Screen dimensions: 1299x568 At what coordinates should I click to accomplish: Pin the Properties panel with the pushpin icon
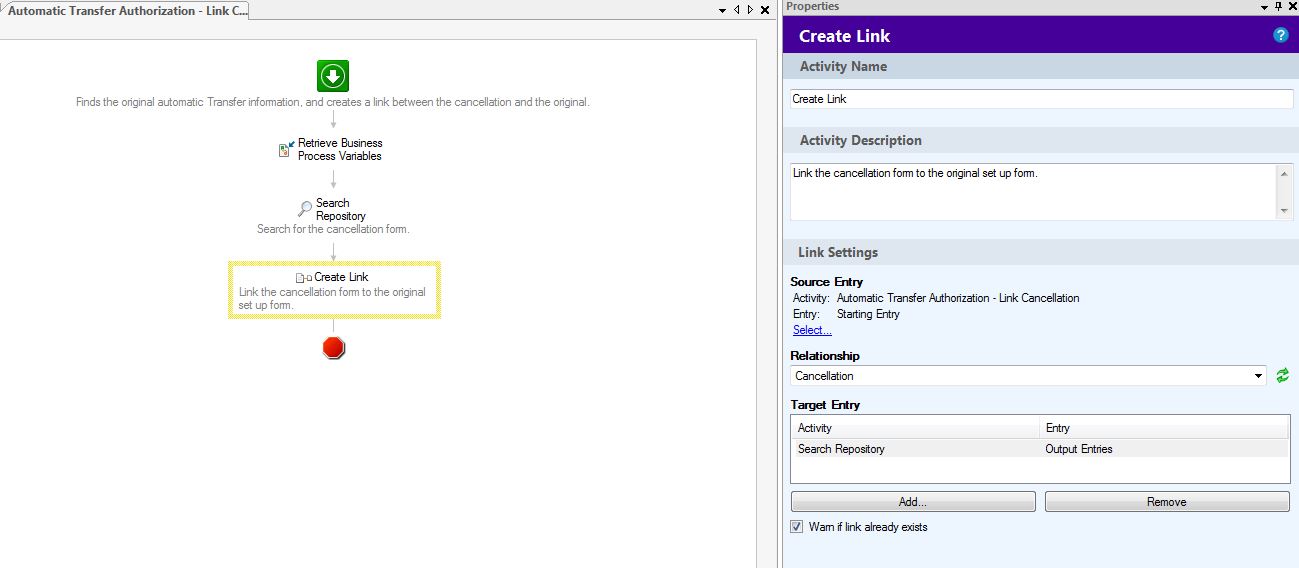pyautogui.click(x=1277, y=7)
